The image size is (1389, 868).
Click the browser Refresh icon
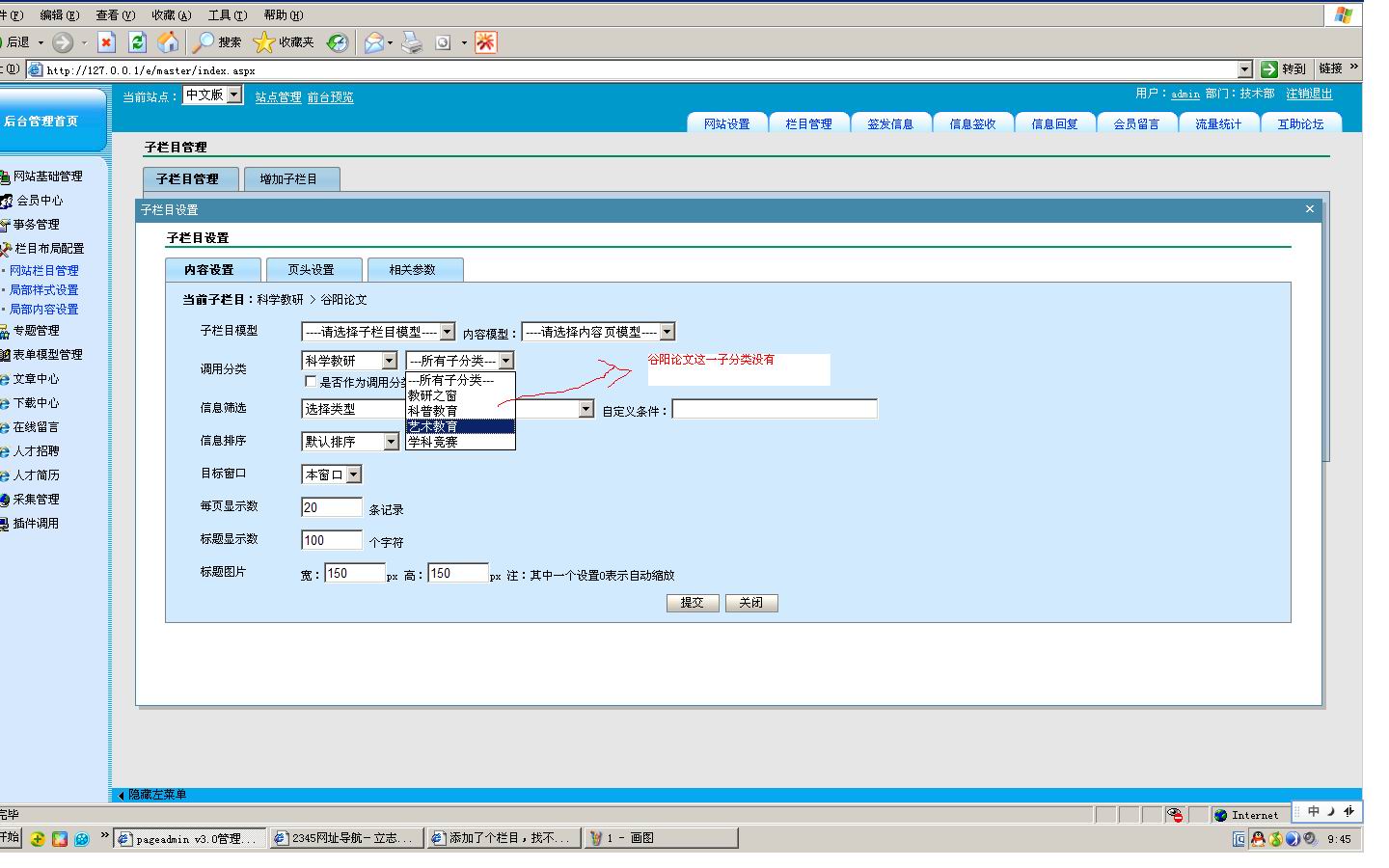pos(137,42)
